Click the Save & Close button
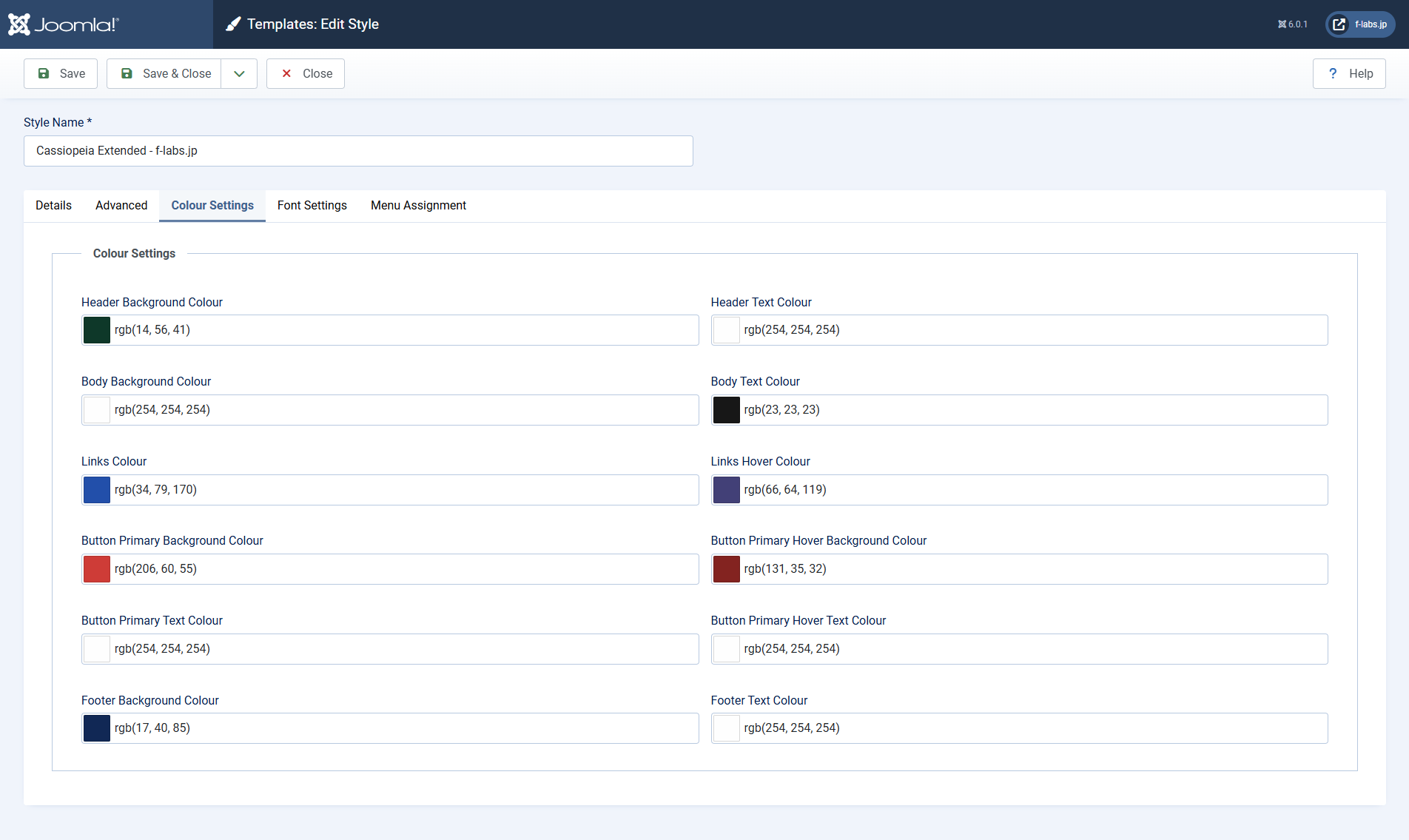The image size is (1409, 840). [164, 73]
